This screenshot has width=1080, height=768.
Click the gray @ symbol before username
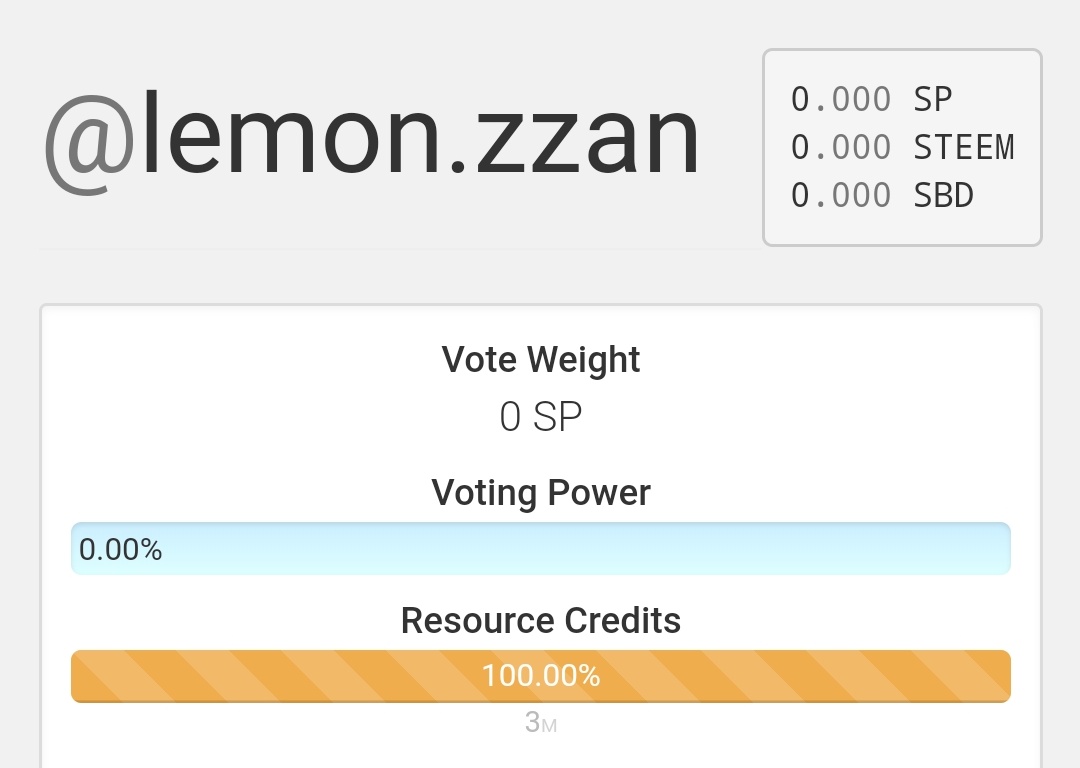coord(89,145)
